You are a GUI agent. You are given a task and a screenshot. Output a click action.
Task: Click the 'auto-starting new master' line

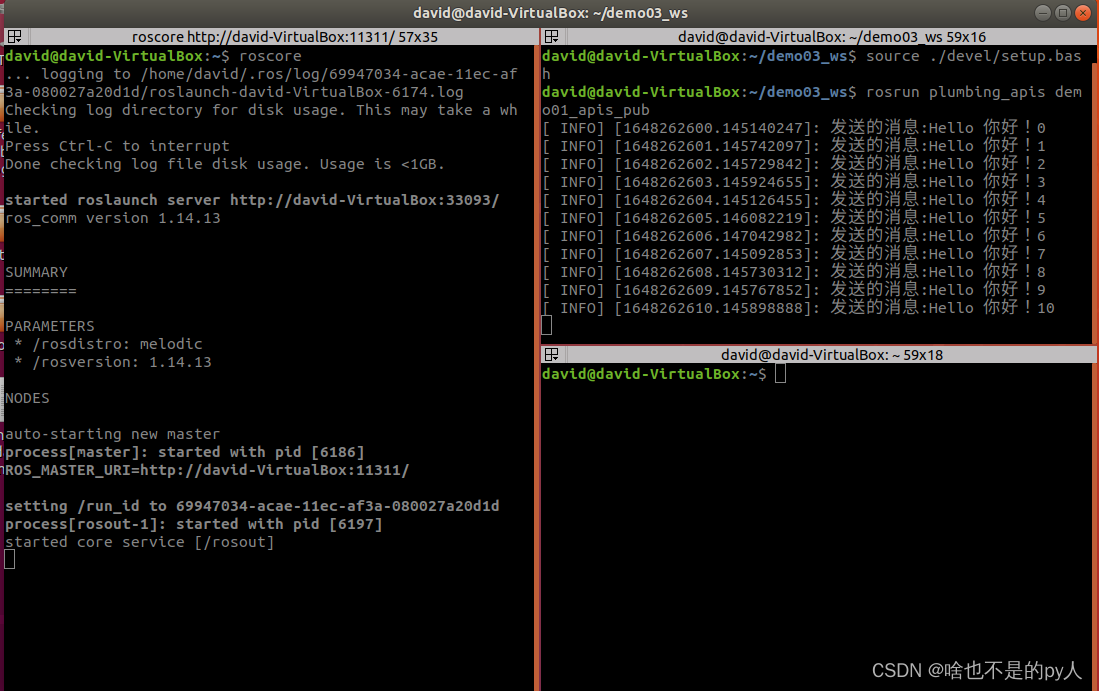112,435
